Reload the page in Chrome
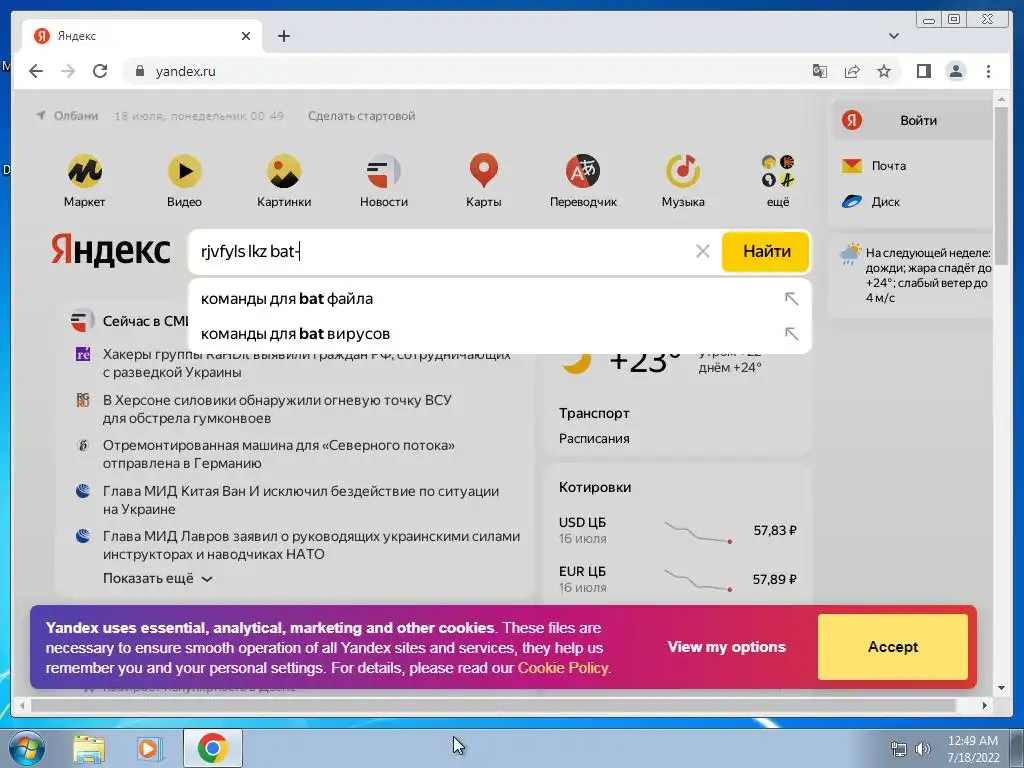Screen dimensions: 1024x768 coord(100,71)
